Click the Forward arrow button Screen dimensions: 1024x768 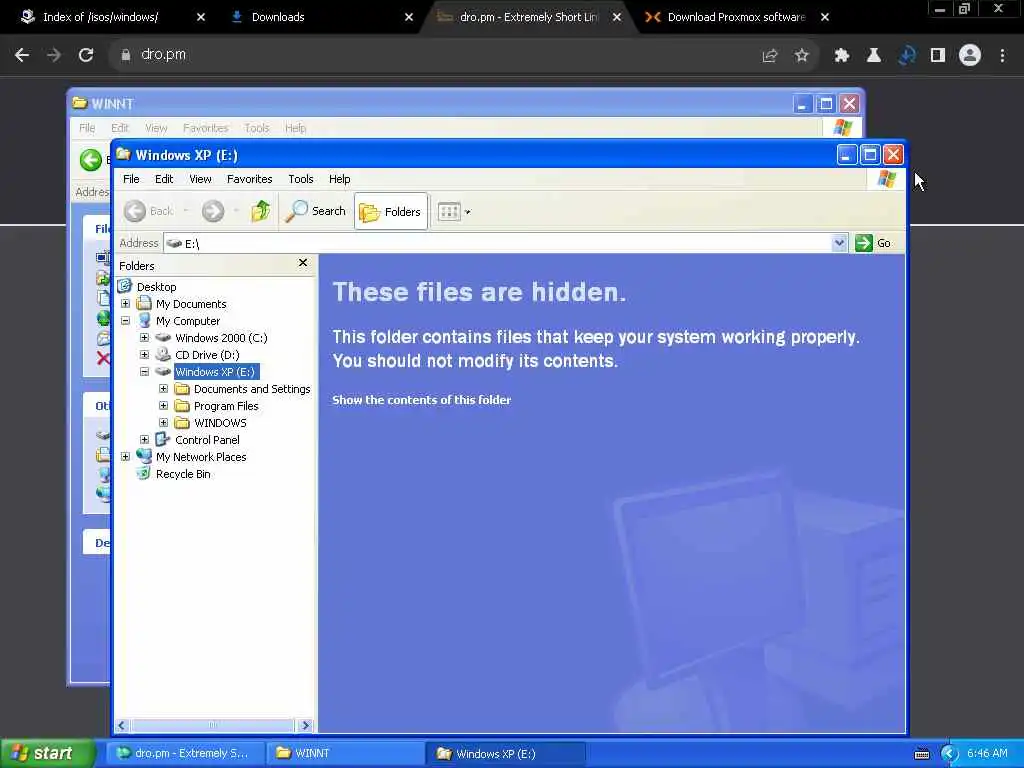(x=213, y=211)
